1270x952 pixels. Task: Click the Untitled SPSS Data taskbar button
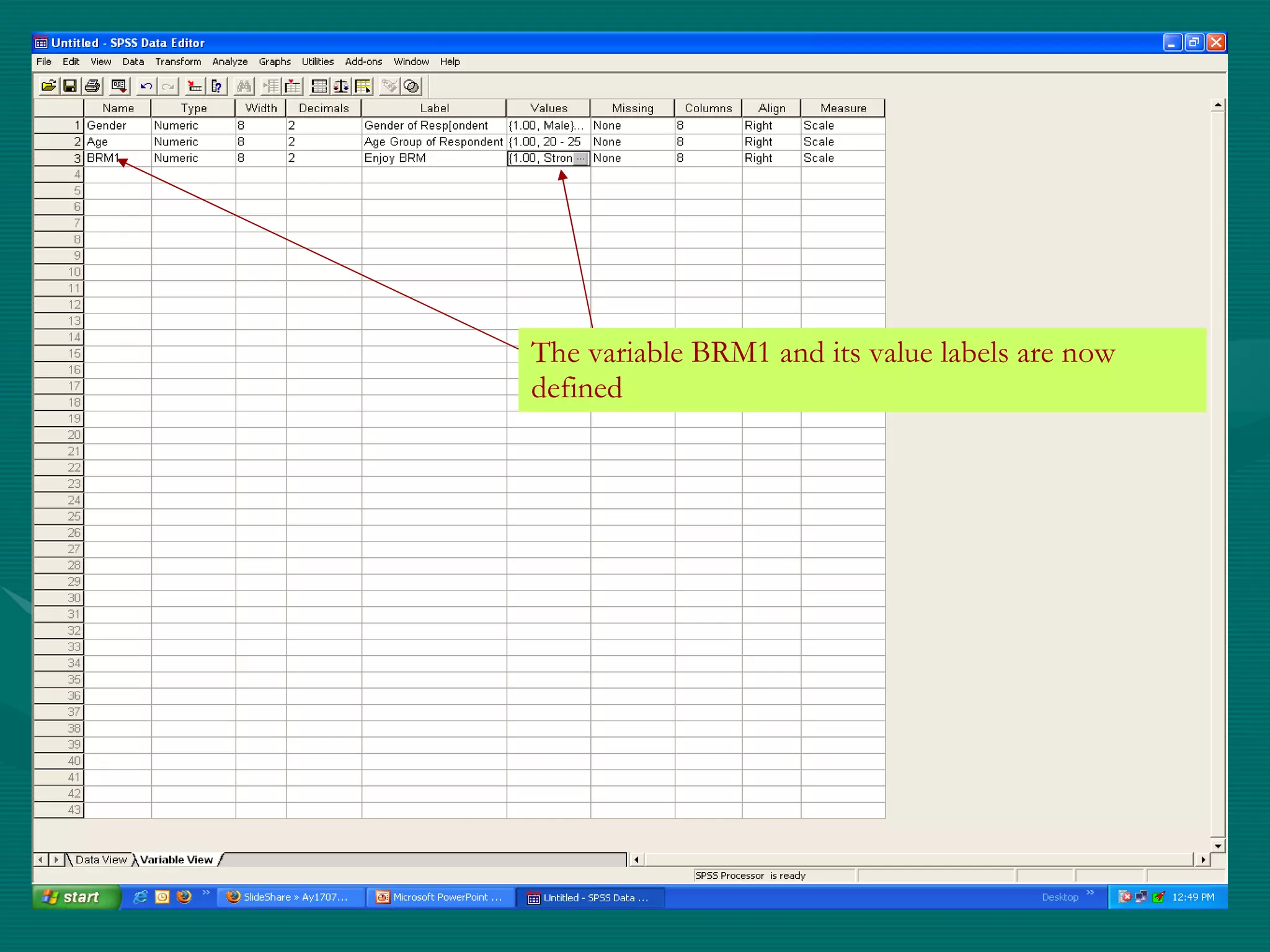[590, 897]
